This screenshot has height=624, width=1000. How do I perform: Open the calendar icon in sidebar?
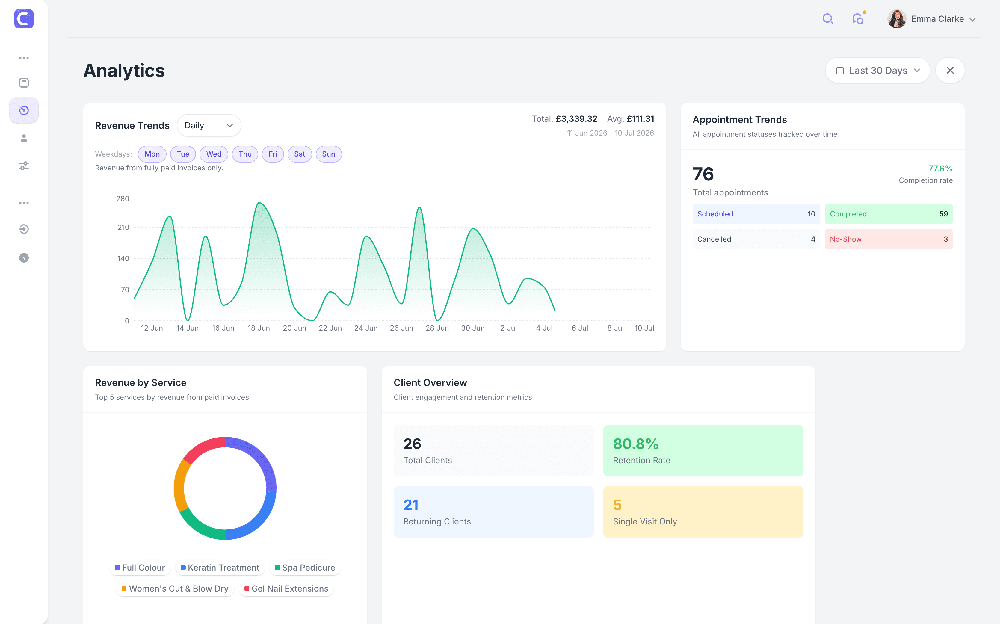24,83
